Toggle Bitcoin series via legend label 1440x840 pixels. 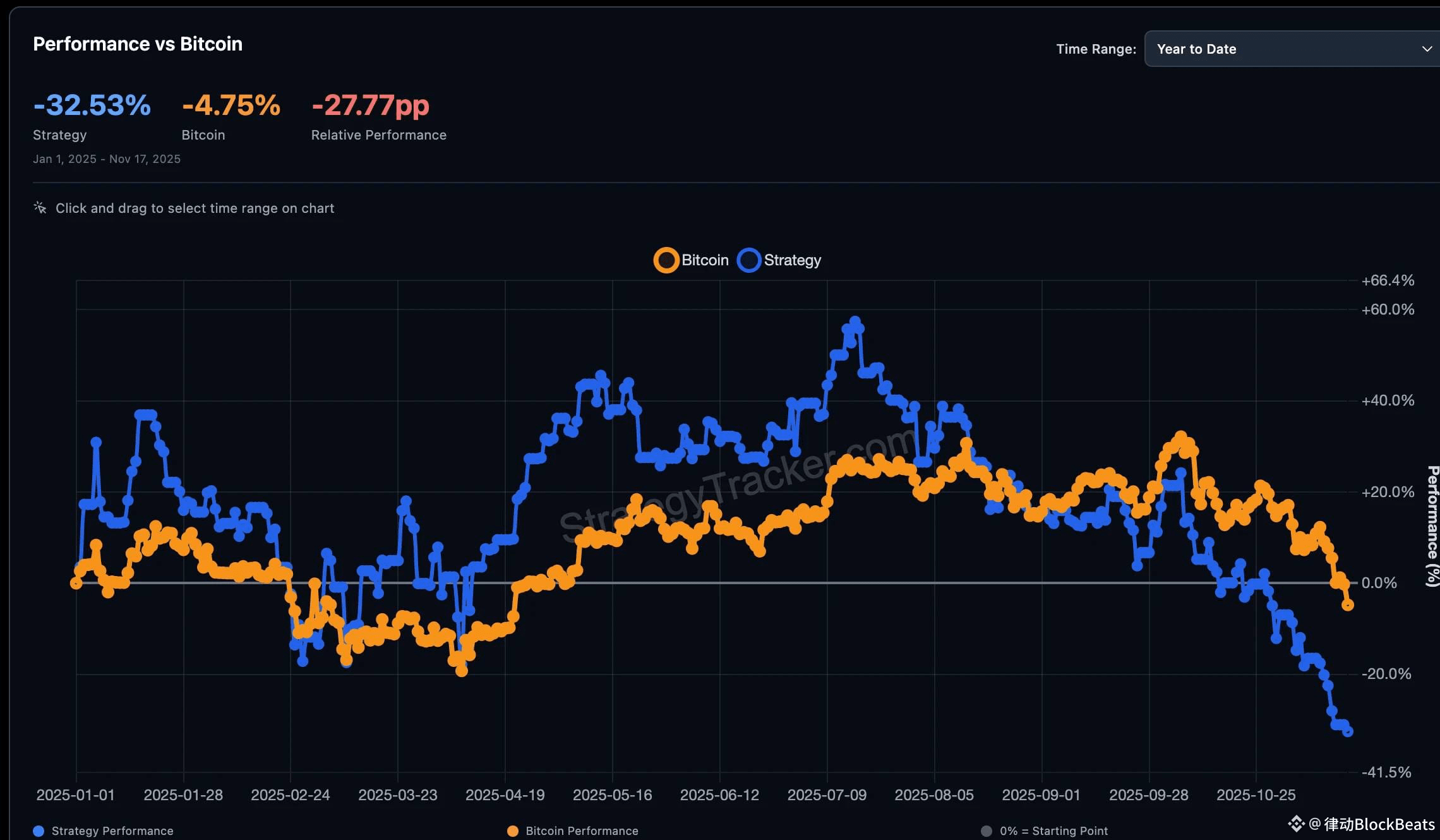point(705,260)
